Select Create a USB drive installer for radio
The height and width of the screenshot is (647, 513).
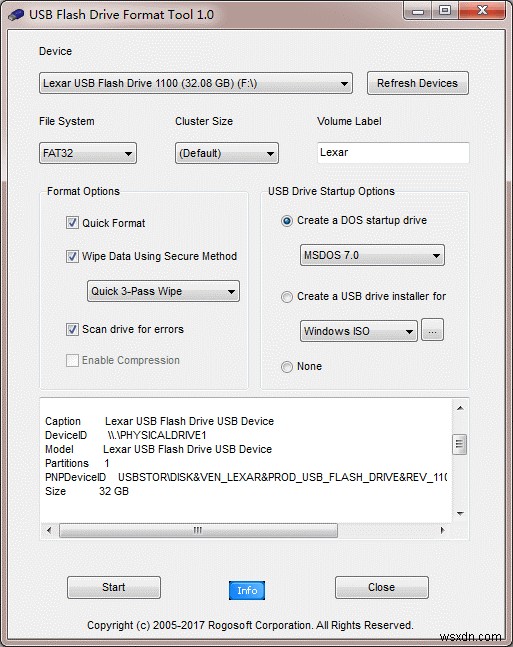pyautogui.click(x=287, y=297)
